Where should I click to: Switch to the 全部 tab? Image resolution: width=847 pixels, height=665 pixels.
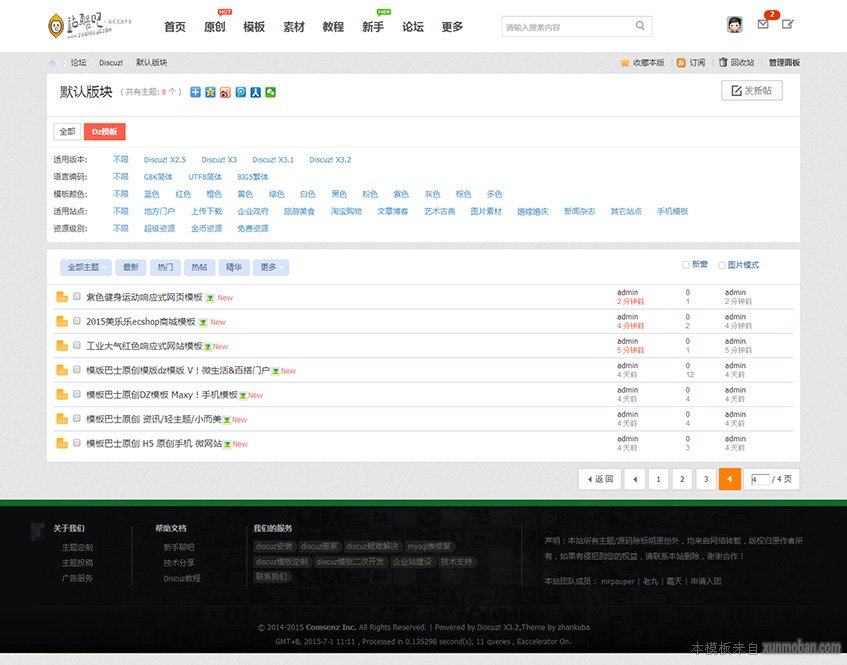pyautogui.click(x=67, y=131)
